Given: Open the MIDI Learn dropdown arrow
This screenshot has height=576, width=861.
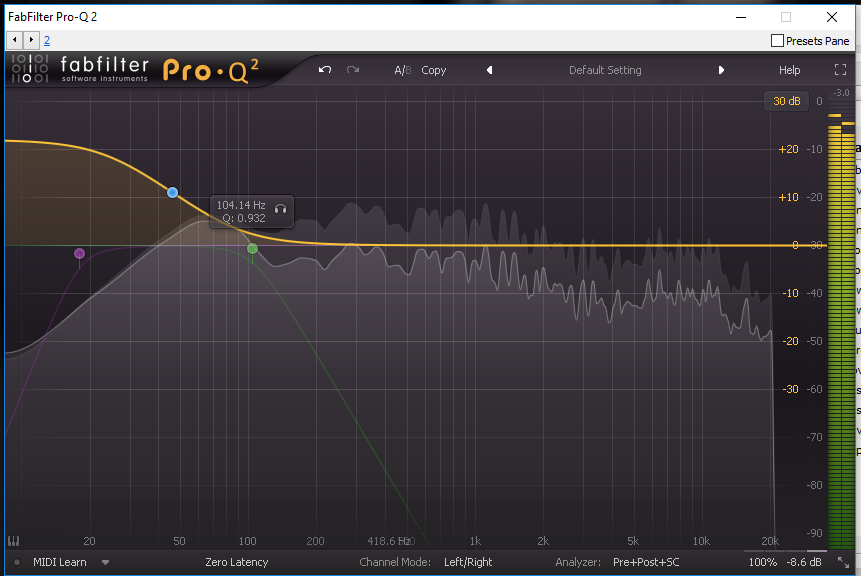Looking at the screenshot, I should pyautogui.click(x=105, y=562).
